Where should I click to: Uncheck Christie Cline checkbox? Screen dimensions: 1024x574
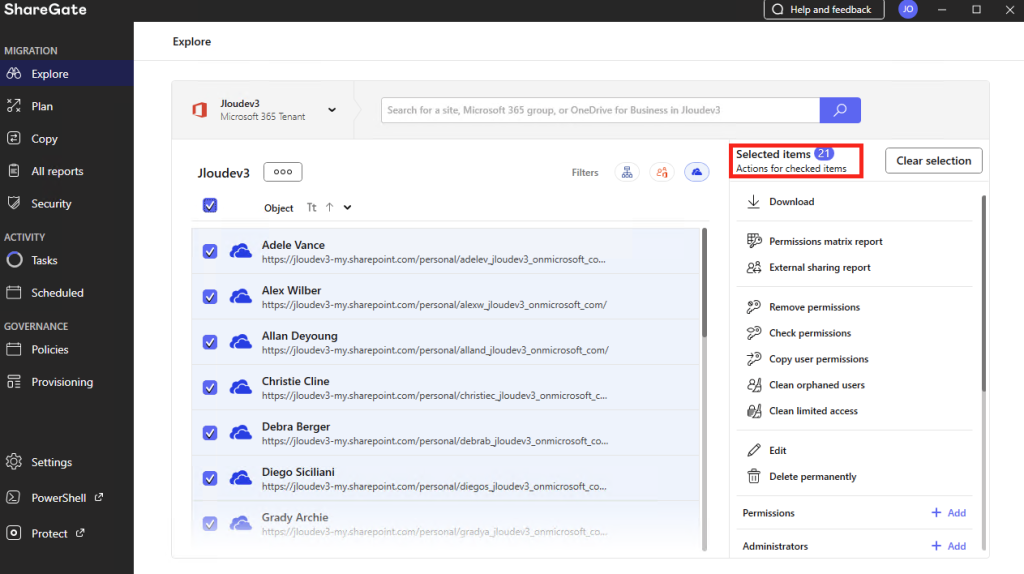click(210, 387)
